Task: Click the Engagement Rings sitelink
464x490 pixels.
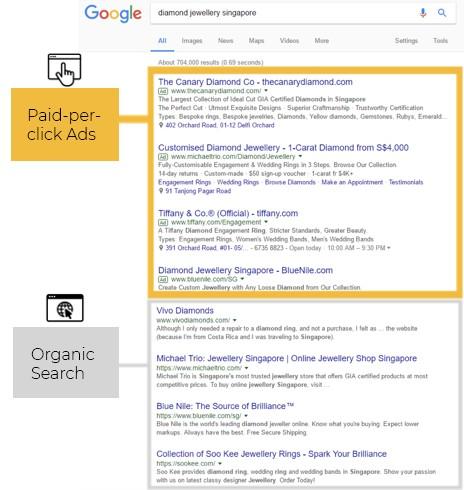Action: pos(185,182)
